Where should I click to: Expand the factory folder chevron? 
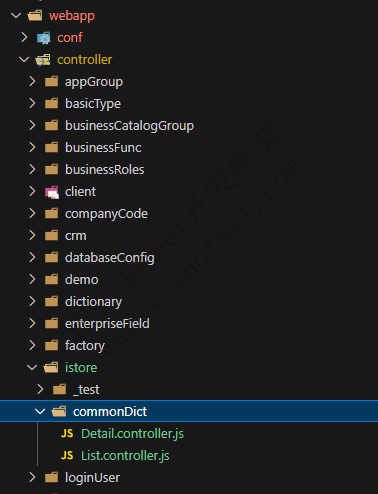point(32,345)
